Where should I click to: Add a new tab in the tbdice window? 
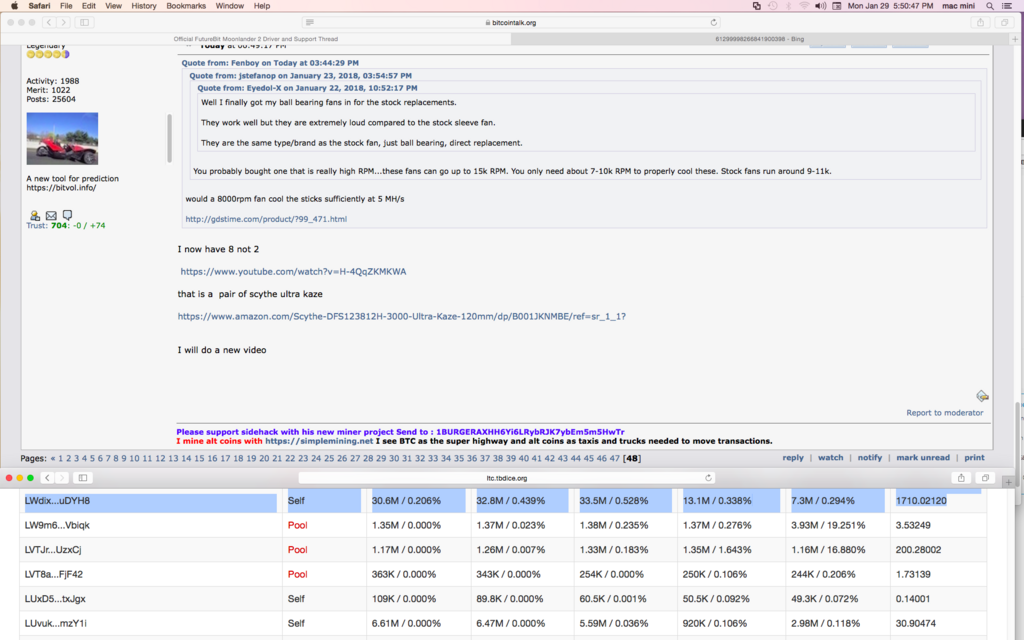click(x=1008, y=482)
